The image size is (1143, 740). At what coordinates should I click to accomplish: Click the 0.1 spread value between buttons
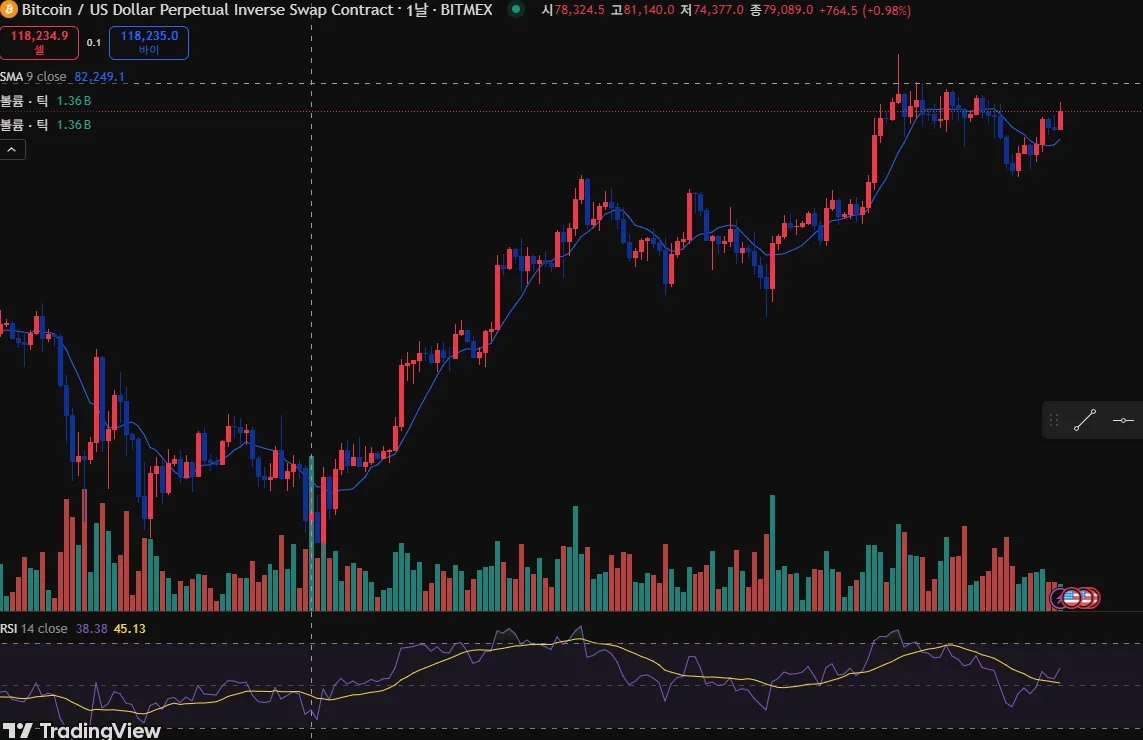pos(94,42)
